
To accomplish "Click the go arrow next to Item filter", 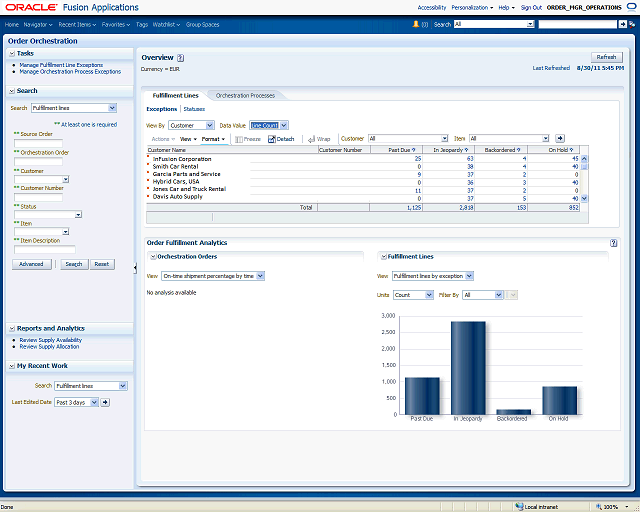I will click(560, 138).
